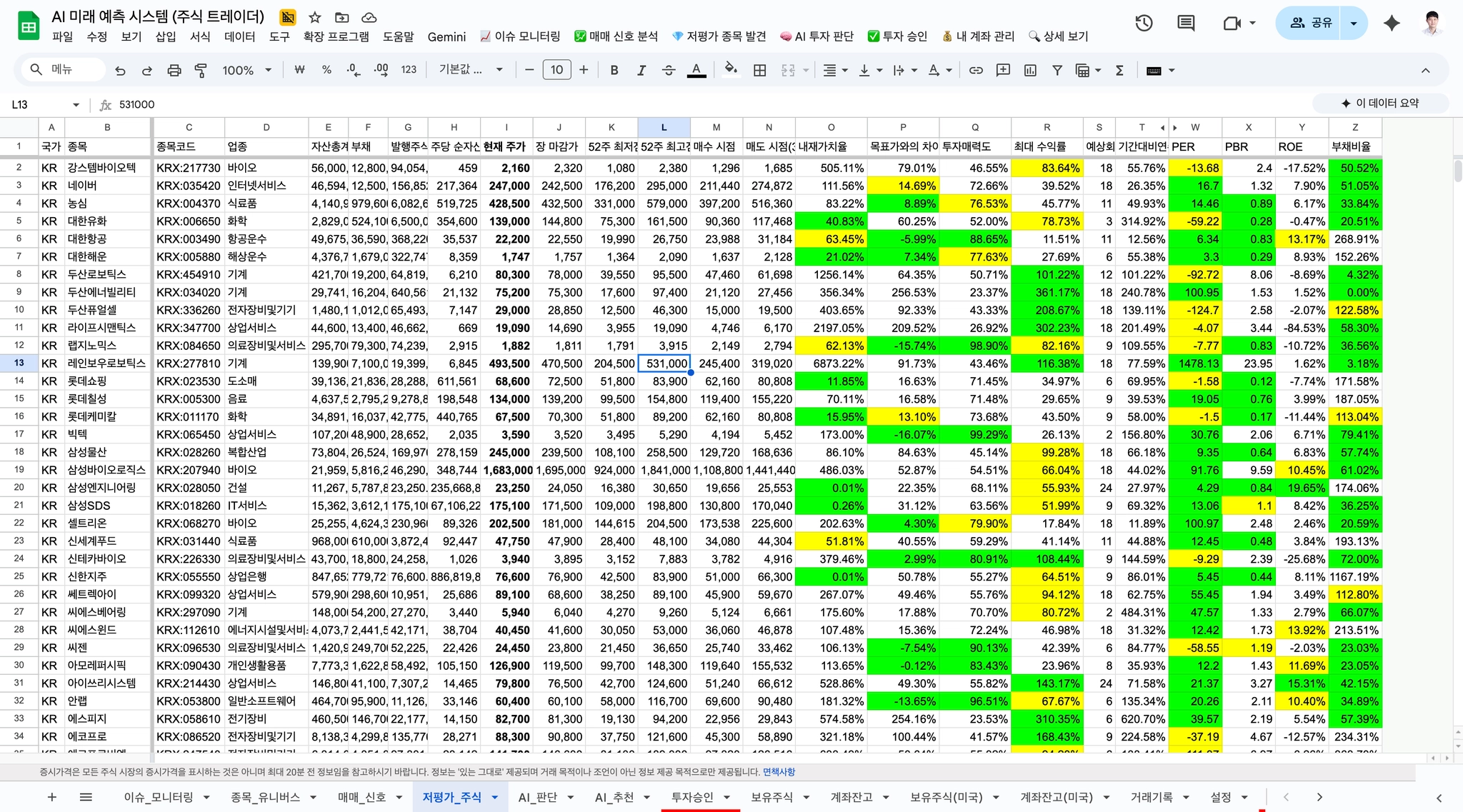This screenshot has height=812, width=1463.
Task: Click the font size input box
Action: pos(556,70)
